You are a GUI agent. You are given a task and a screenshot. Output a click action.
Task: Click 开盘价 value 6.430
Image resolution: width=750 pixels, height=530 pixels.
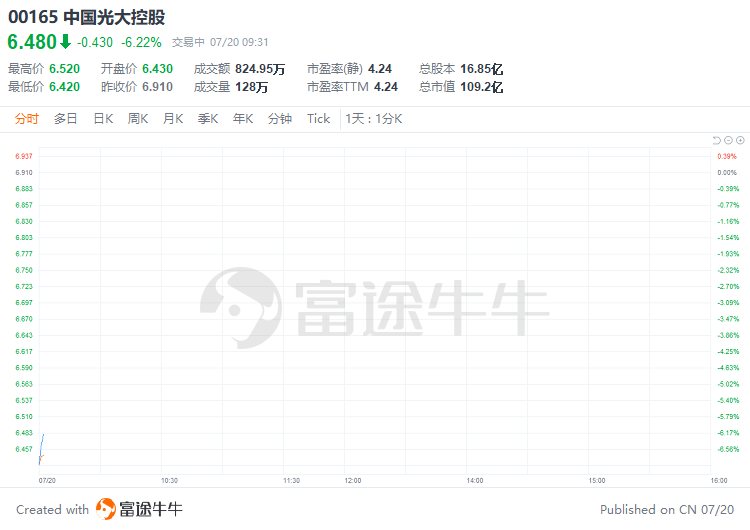coord(157,69)
